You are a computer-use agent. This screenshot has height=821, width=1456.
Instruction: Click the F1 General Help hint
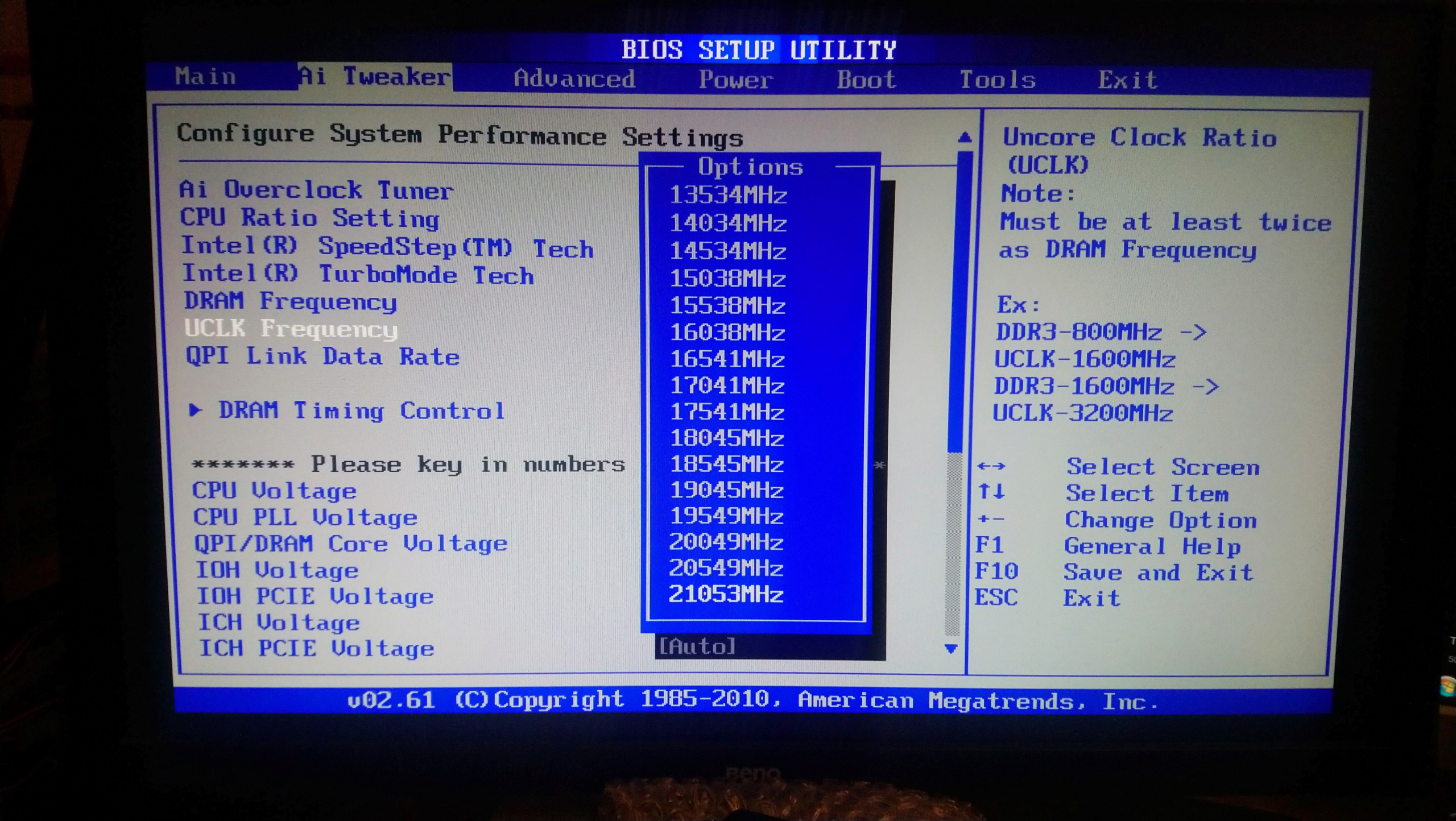click(x=1108, y=546)
